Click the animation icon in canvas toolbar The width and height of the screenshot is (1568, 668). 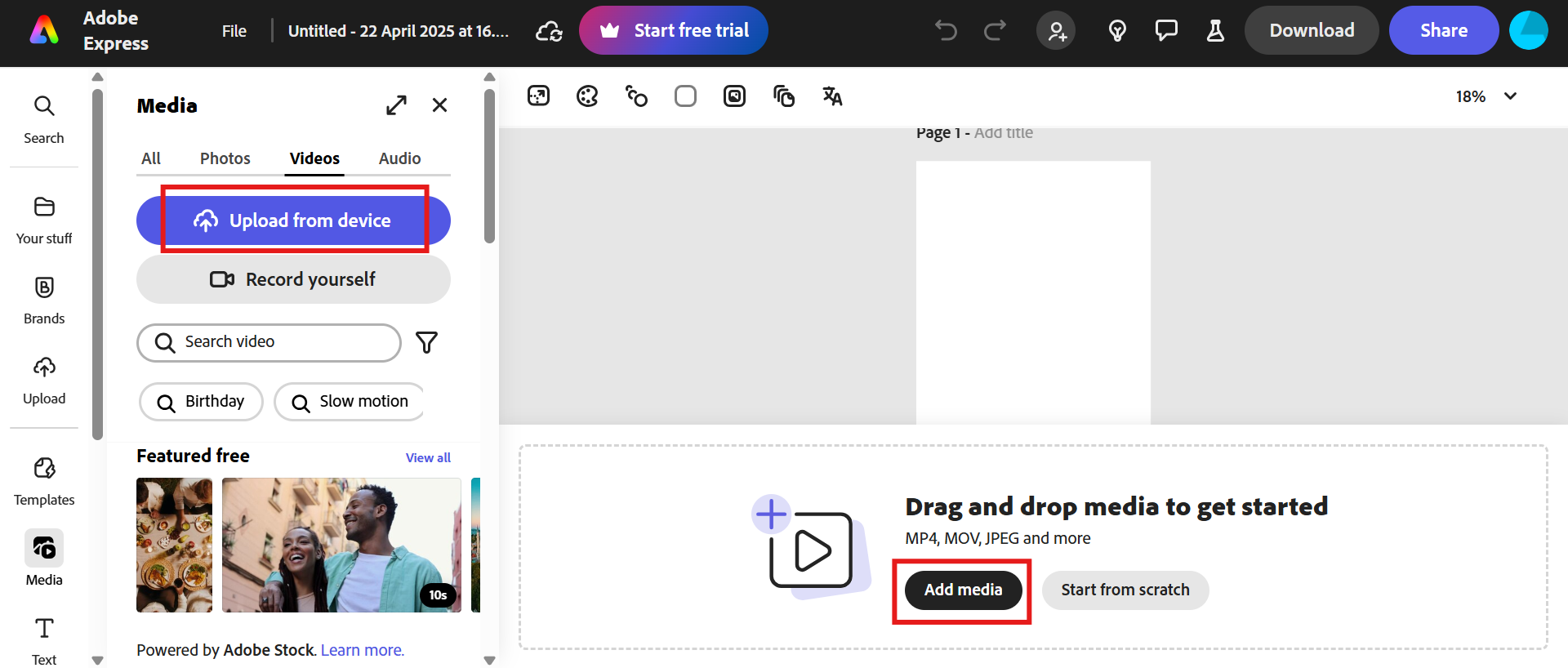[637, 96]
